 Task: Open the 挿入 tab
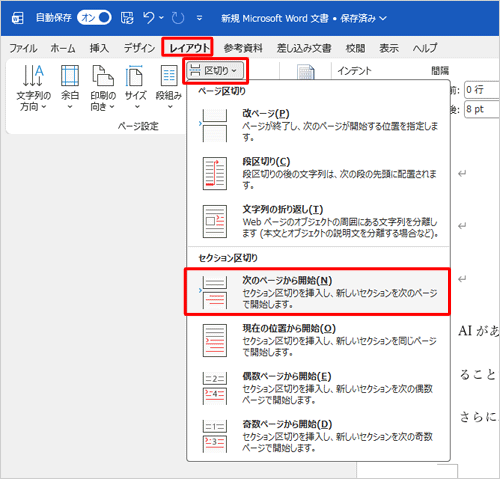[99, 48]
